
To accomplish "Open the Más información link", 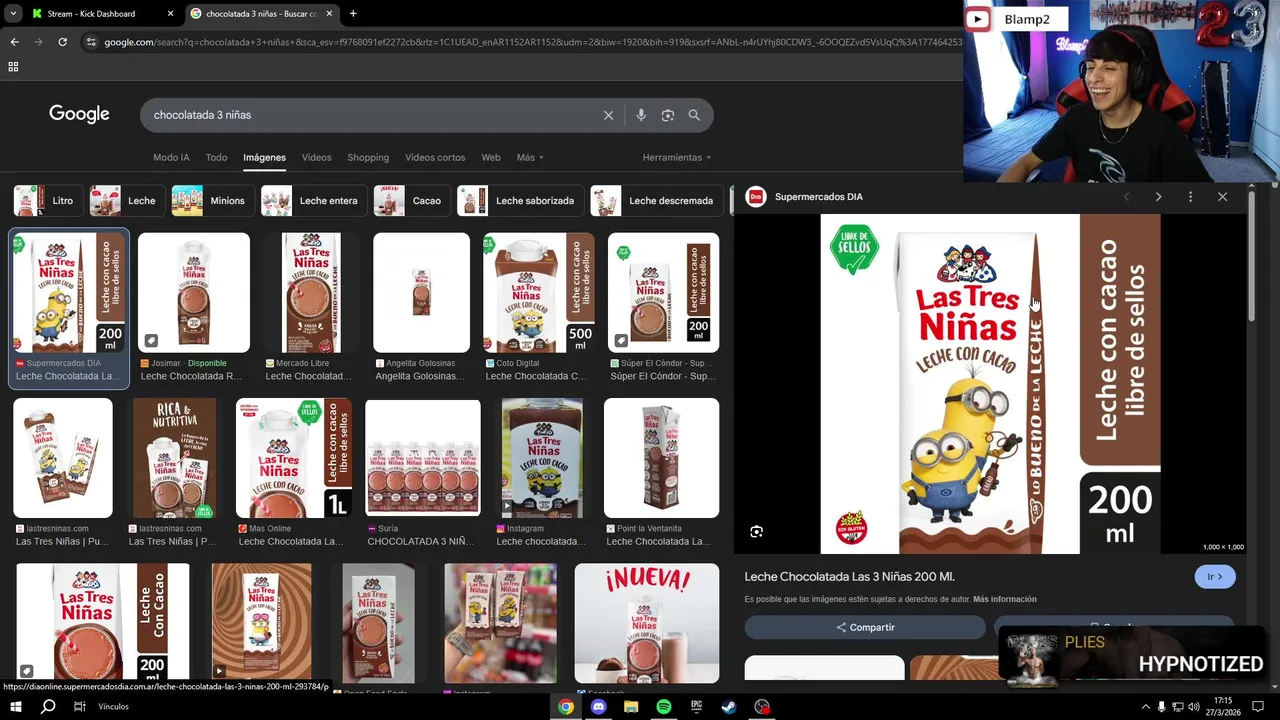I will [1005, 599].
